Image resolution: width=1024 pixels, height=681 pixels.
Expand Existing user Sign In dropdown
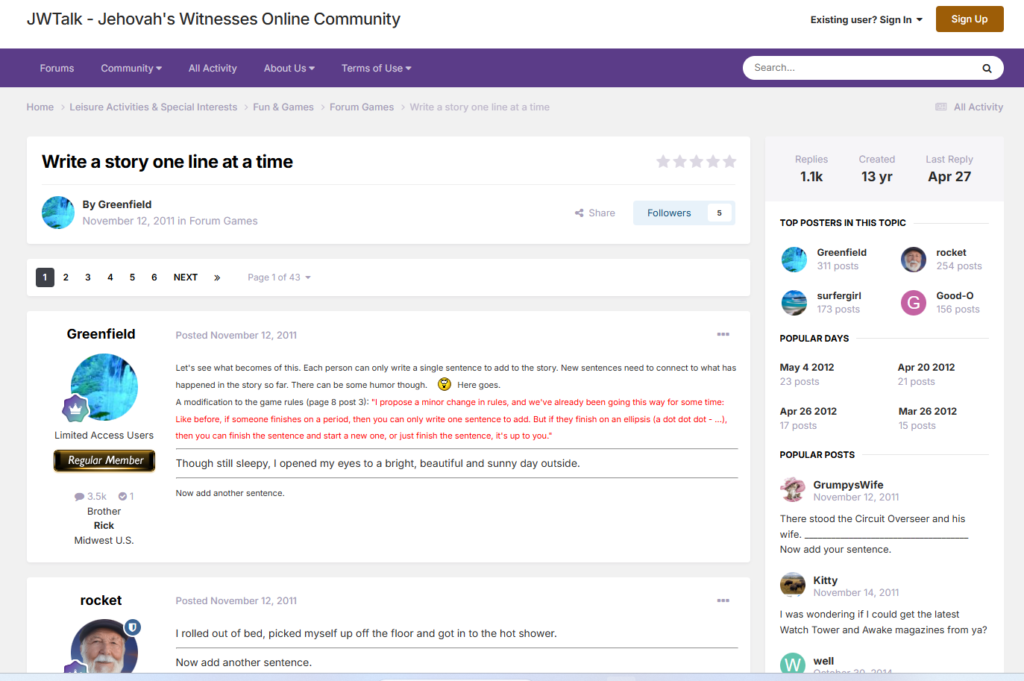[866, 19]
